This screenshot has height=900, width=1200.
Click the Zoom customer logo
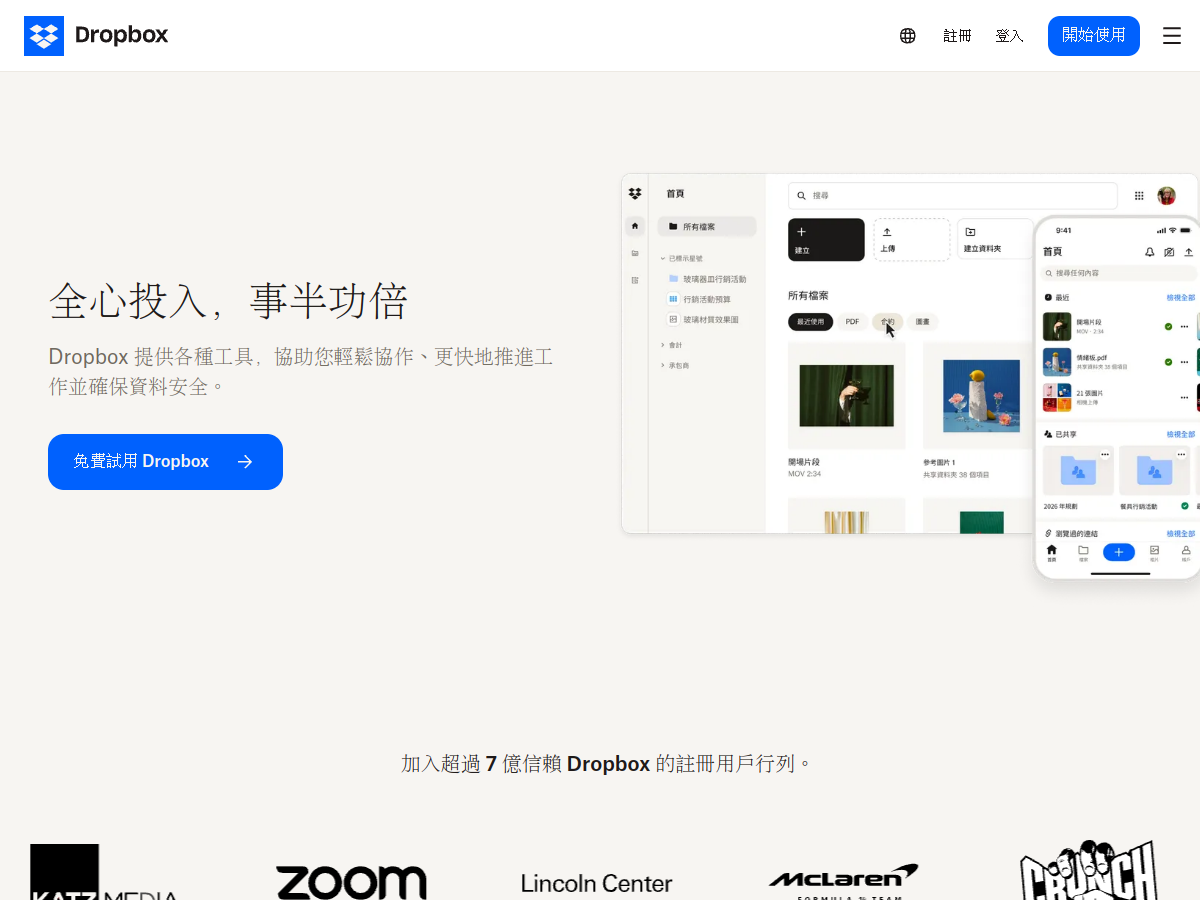coord(351,883)
